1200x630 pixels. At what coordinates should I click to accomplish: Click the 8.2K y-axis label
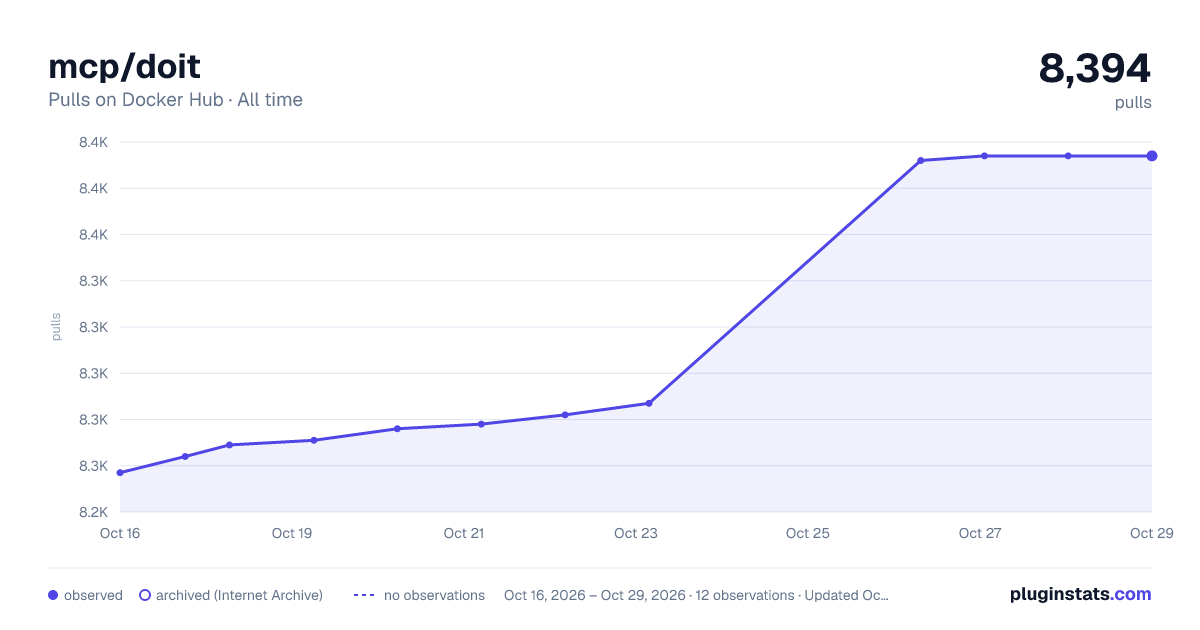coord(93,512)
